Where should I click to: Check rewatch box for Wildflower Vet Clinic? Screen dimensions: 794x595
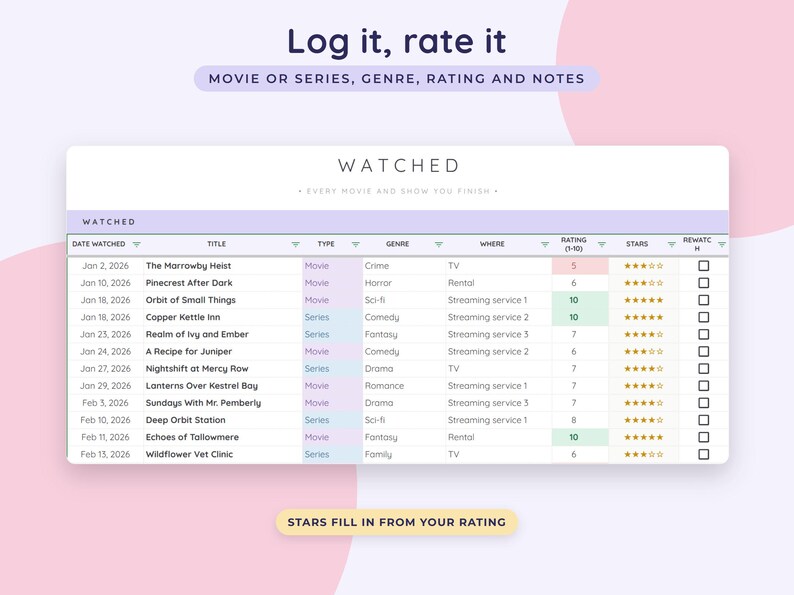click(703, 454)
